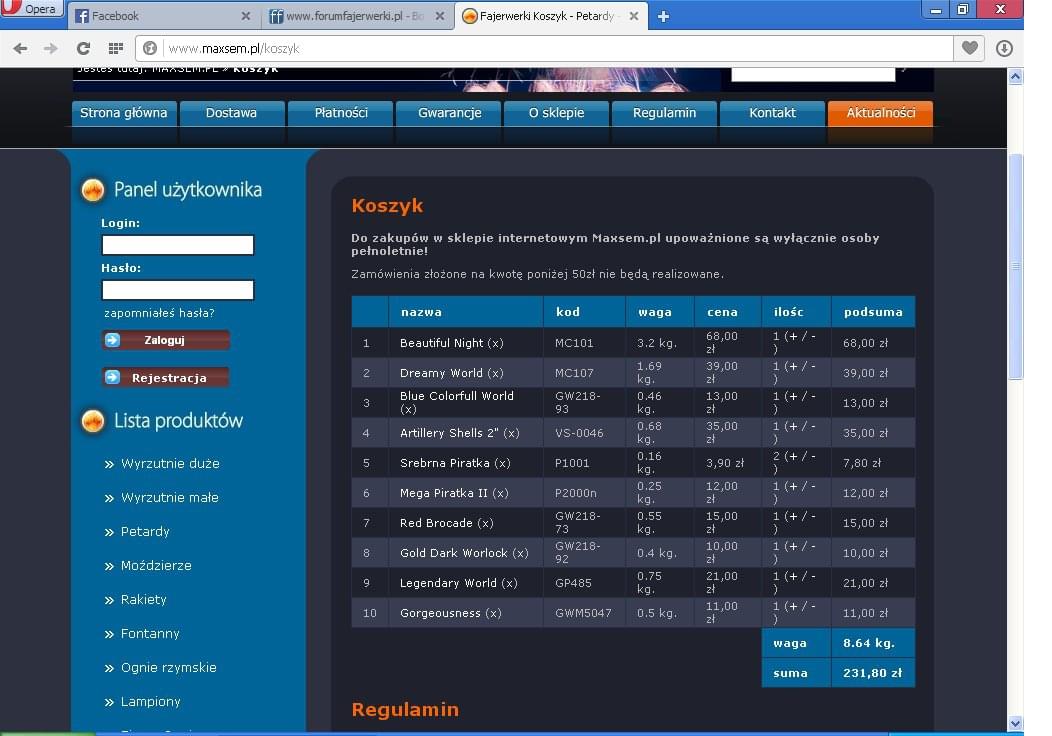This screenshot has height=736, width=1052.
Task: Open a new tab with plus icon
Action: pyautogui.click(x=663, y=17)
